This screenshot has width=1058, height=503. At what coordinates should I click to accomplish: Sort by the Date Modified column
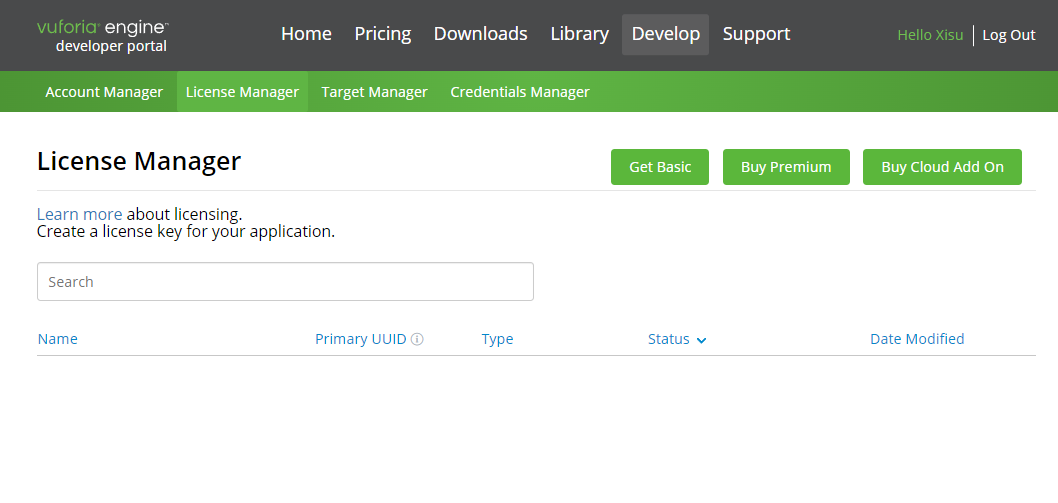(x=917, y=339)
